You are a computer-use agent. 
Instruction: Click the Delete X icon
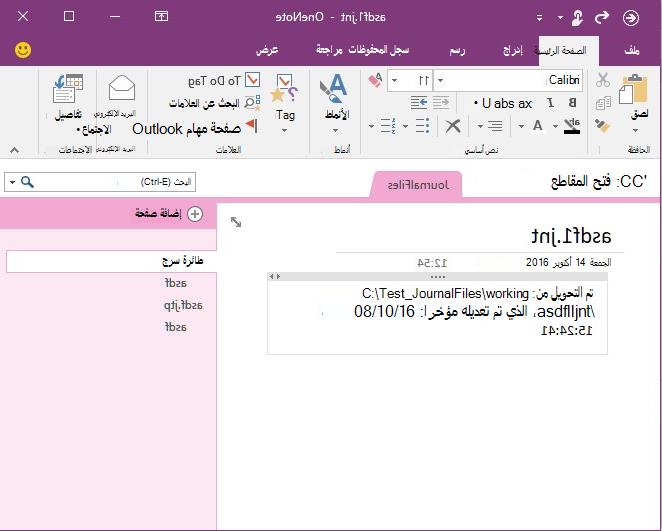coord(453,126)
